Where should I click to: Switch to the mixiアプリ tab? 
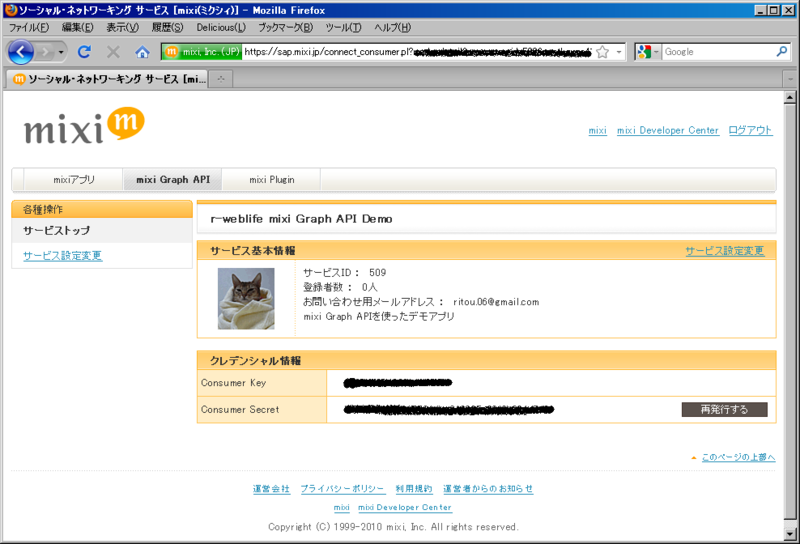(x=73, y=180)
